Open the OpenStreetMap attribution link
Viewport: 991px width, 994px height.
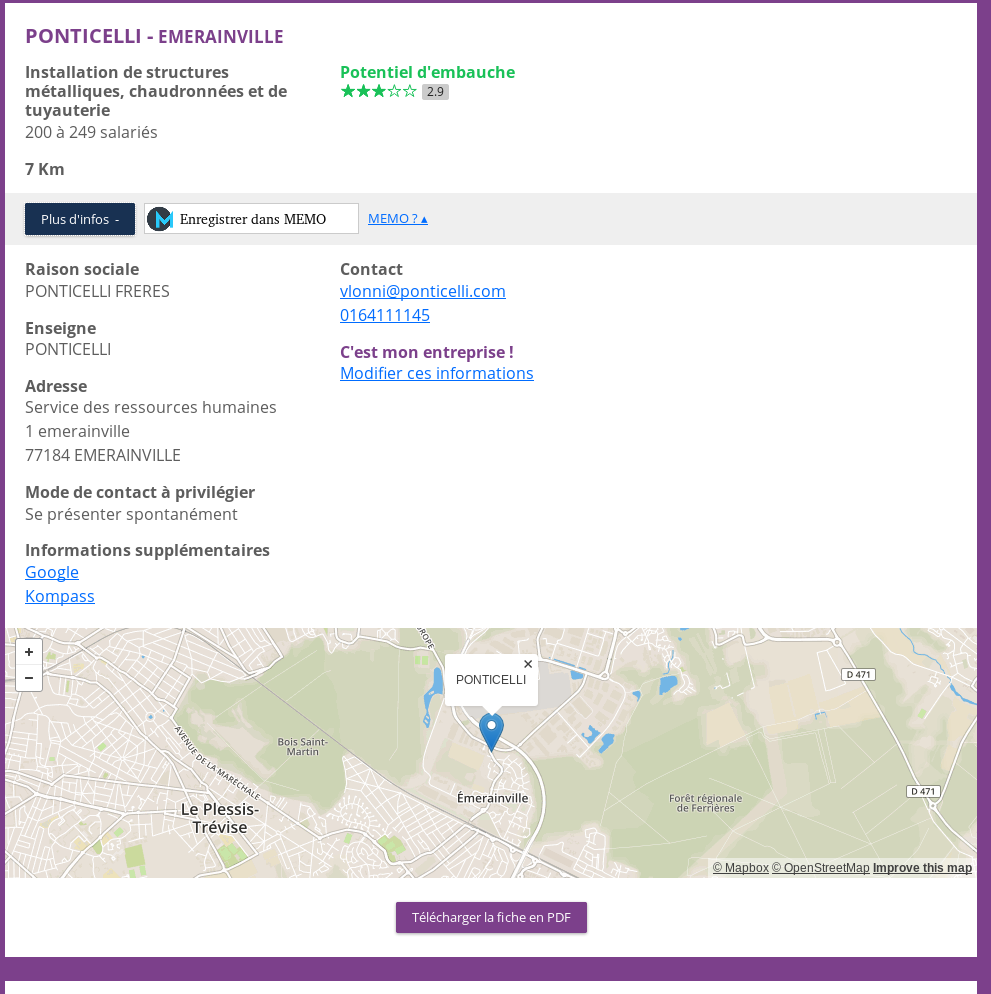pyautogui.click(x=820, y=868)
